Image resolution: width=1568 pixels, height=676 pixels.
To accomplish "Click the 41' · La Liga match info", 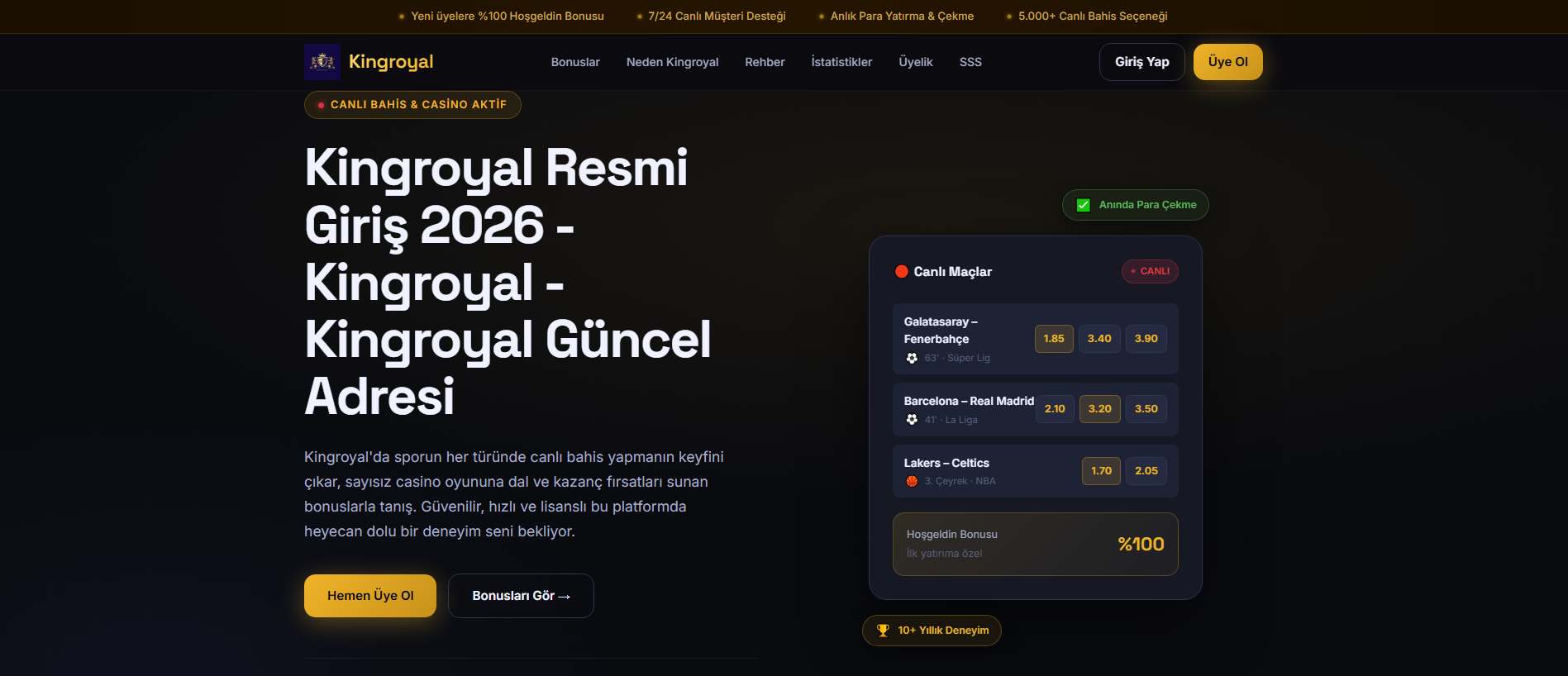I will pyautogui.click(x=951, y=420).
